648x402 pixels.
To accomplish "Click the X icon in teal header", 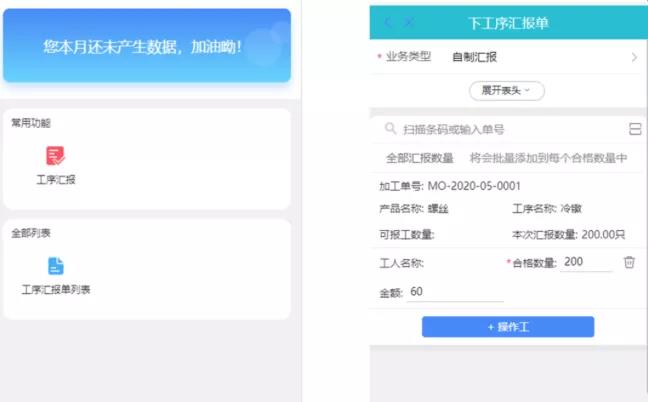I will 408,22.
